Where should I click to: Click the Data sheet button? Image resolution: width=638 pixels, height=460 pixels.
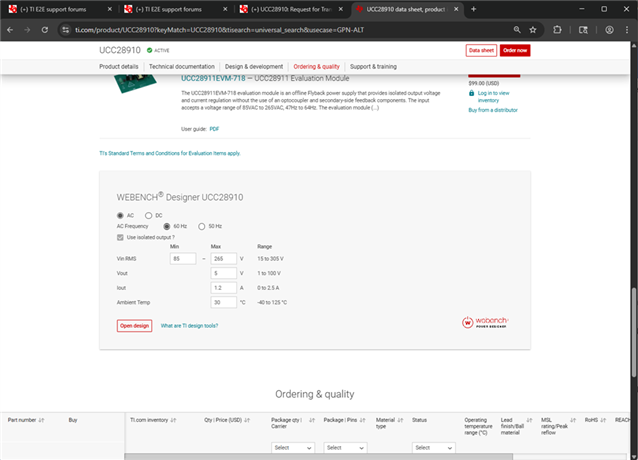[x=481, y=50]
